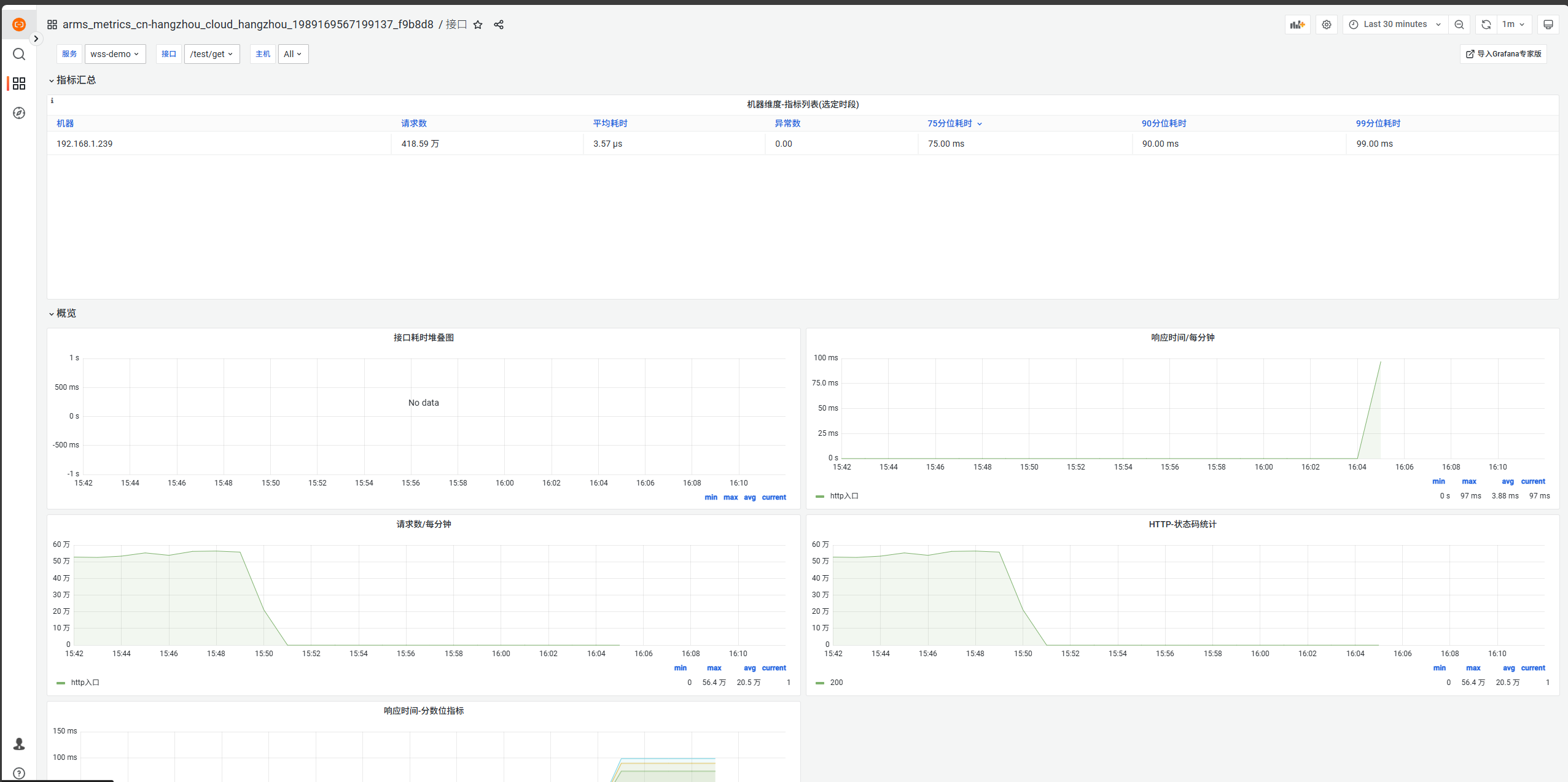This screenshot has width=1568, height=782.
Task: Star this dashboard as favorite
Action: 478,25
